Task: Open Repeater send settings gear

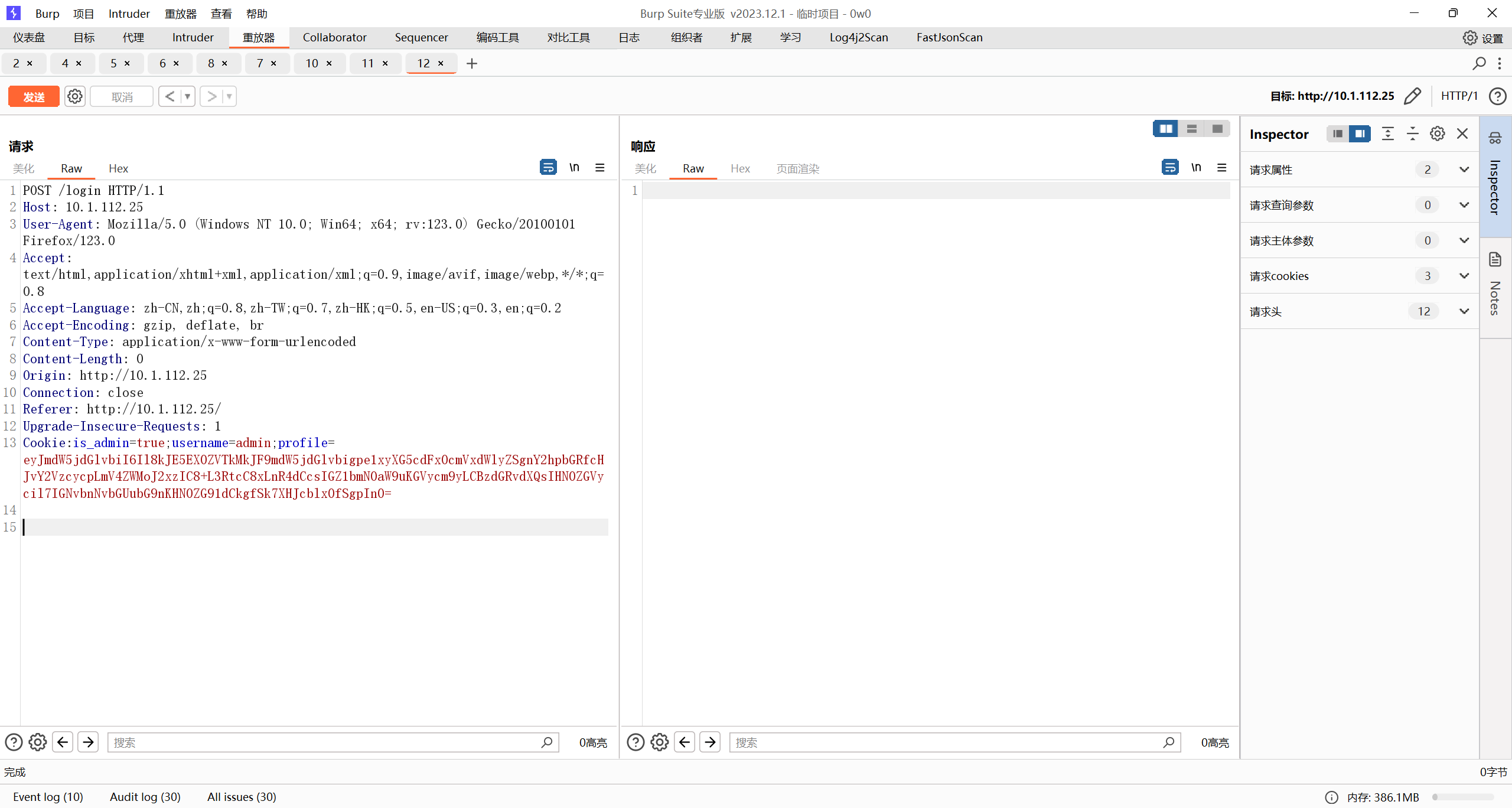Action: [x=75, y=96]
